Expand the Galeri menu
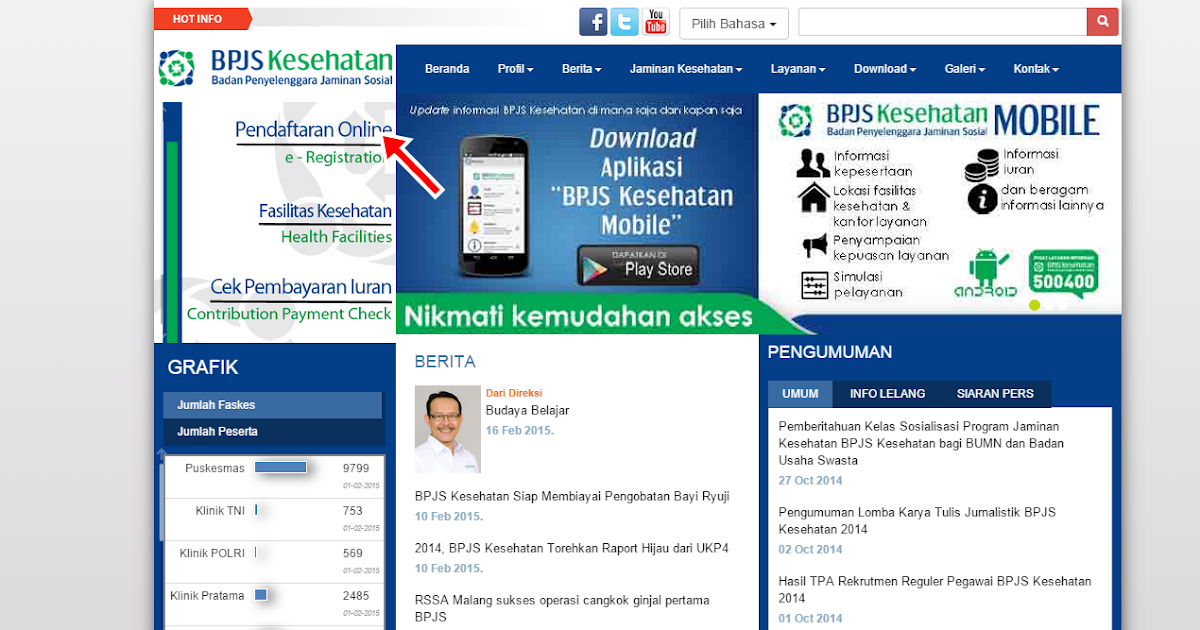The width and height of the screenshot is (1200, 630). [x=965, y=69]
